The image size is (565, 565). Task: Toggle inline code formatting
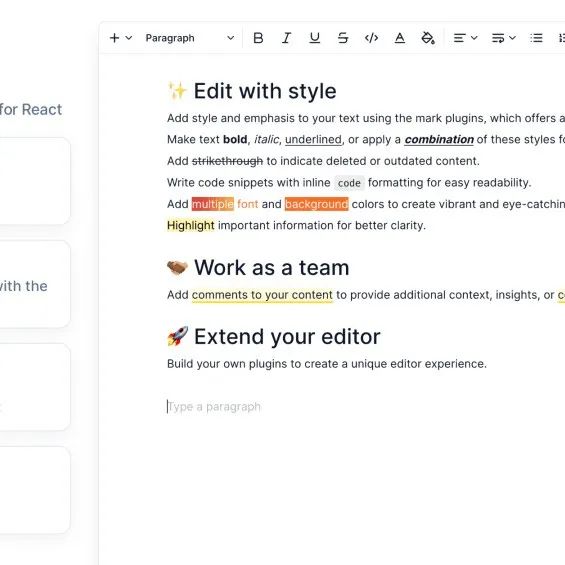coord(371,38)
